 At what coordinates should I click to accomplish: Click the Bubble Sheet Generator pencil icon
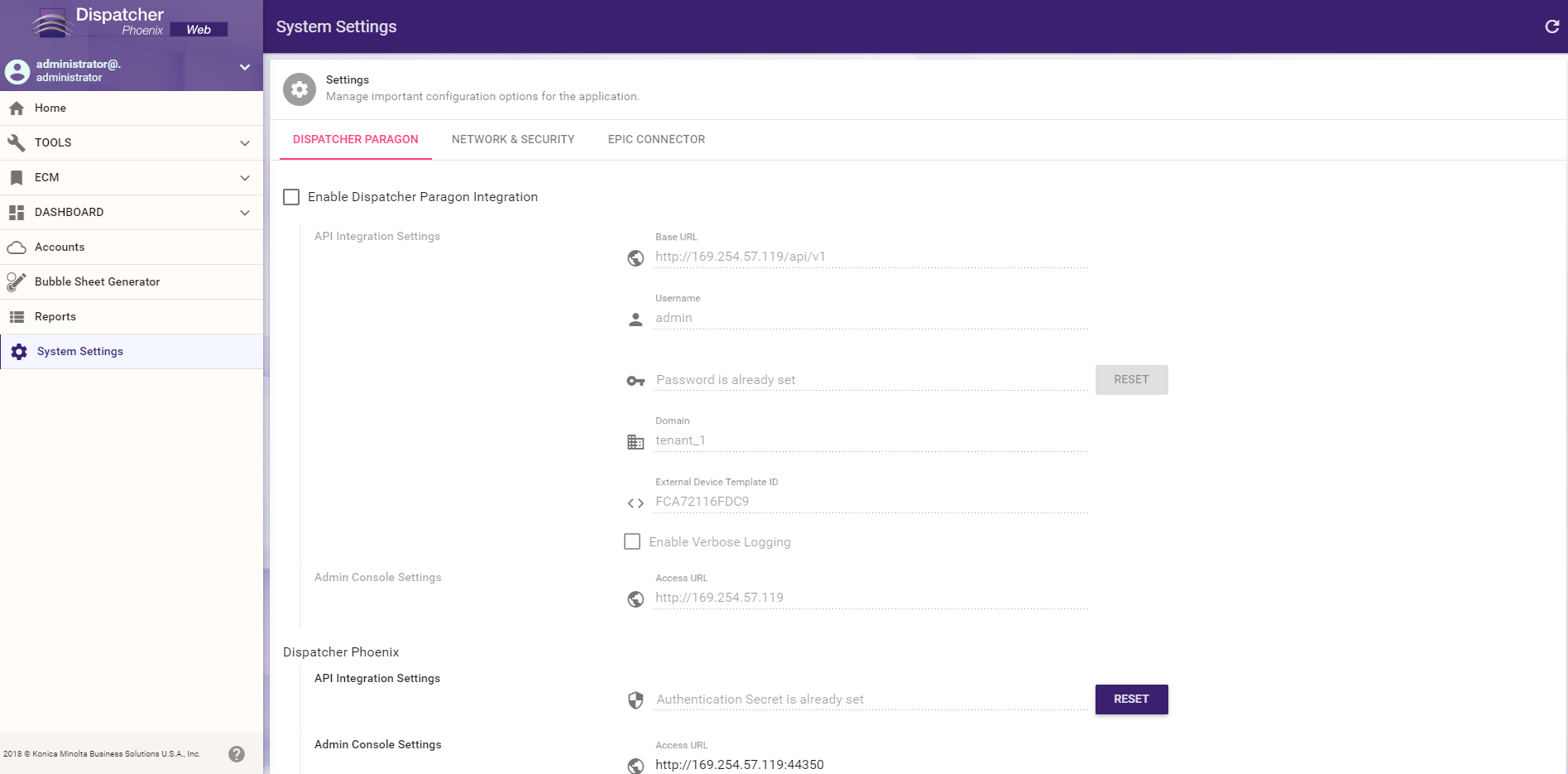pyautogui.click(x=17, y=282)
